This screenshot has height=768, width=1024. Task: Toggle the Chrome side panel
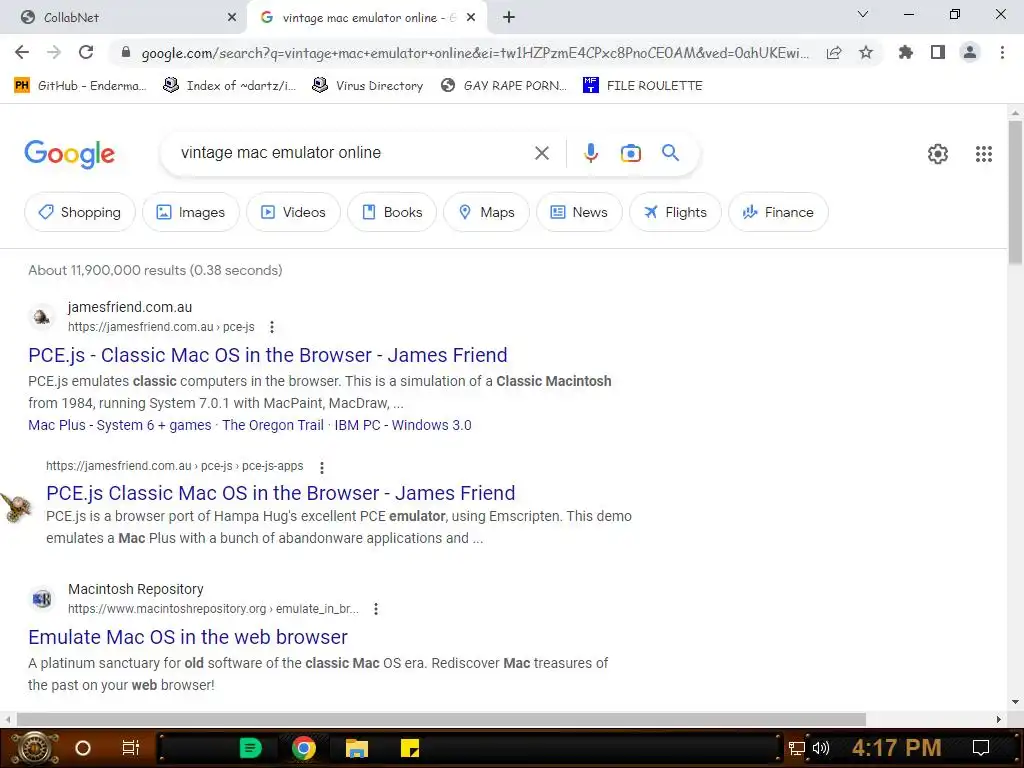[x=938, y=52]
